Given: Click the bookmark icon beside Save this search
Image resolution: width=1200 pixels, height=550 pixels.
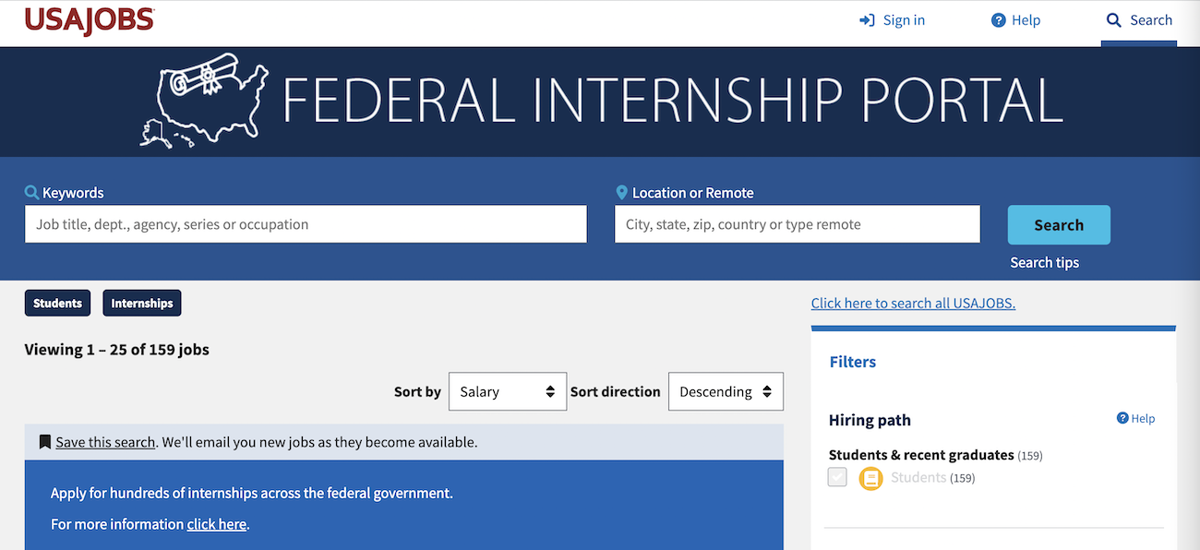Looking at the screenshot, I should tap(45, 442).
